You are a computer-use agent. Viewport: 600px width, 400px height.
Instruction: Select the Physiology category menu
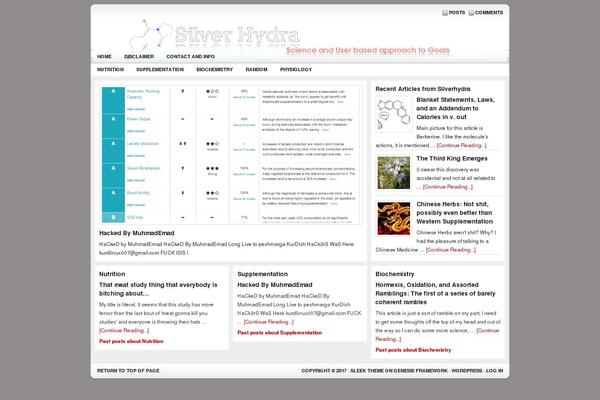[296, 70]
